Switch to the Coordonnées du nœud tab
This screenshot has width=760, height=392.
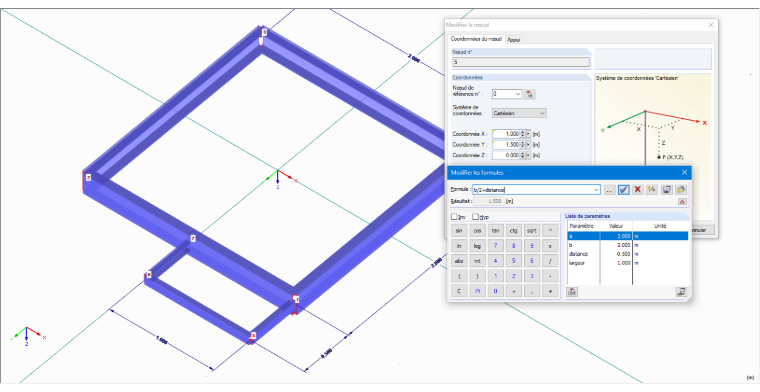click(x=476, y=39)
